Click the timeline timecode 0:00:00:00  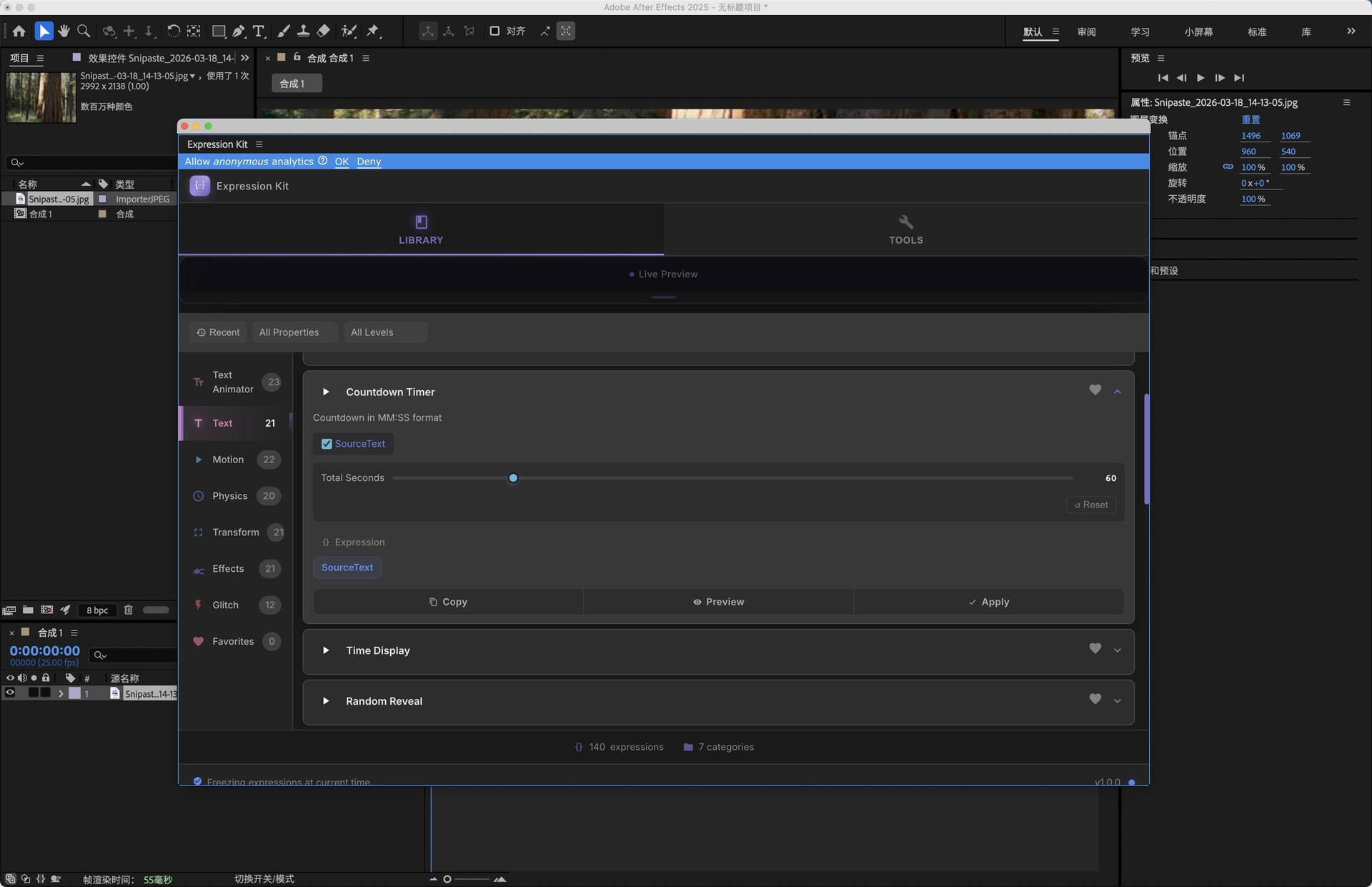click(44, 650)
